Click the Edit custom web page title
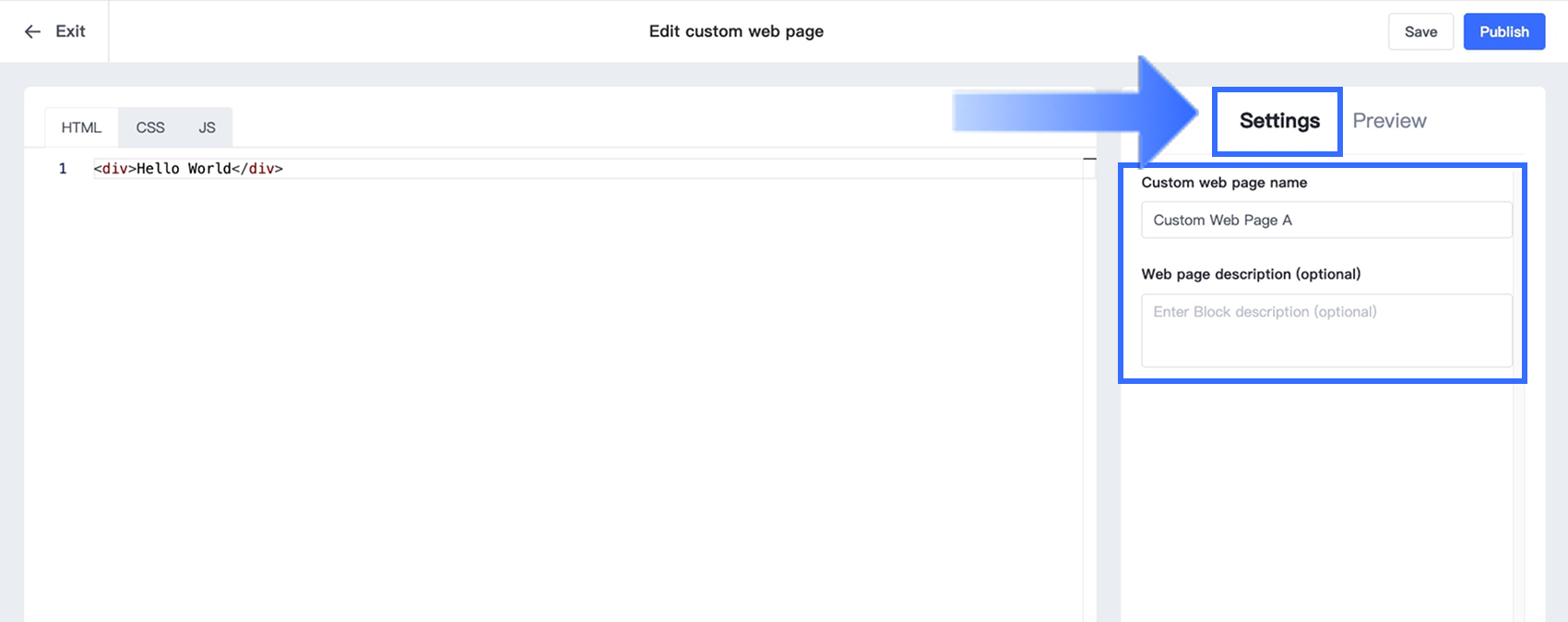 tap(736, 31)
